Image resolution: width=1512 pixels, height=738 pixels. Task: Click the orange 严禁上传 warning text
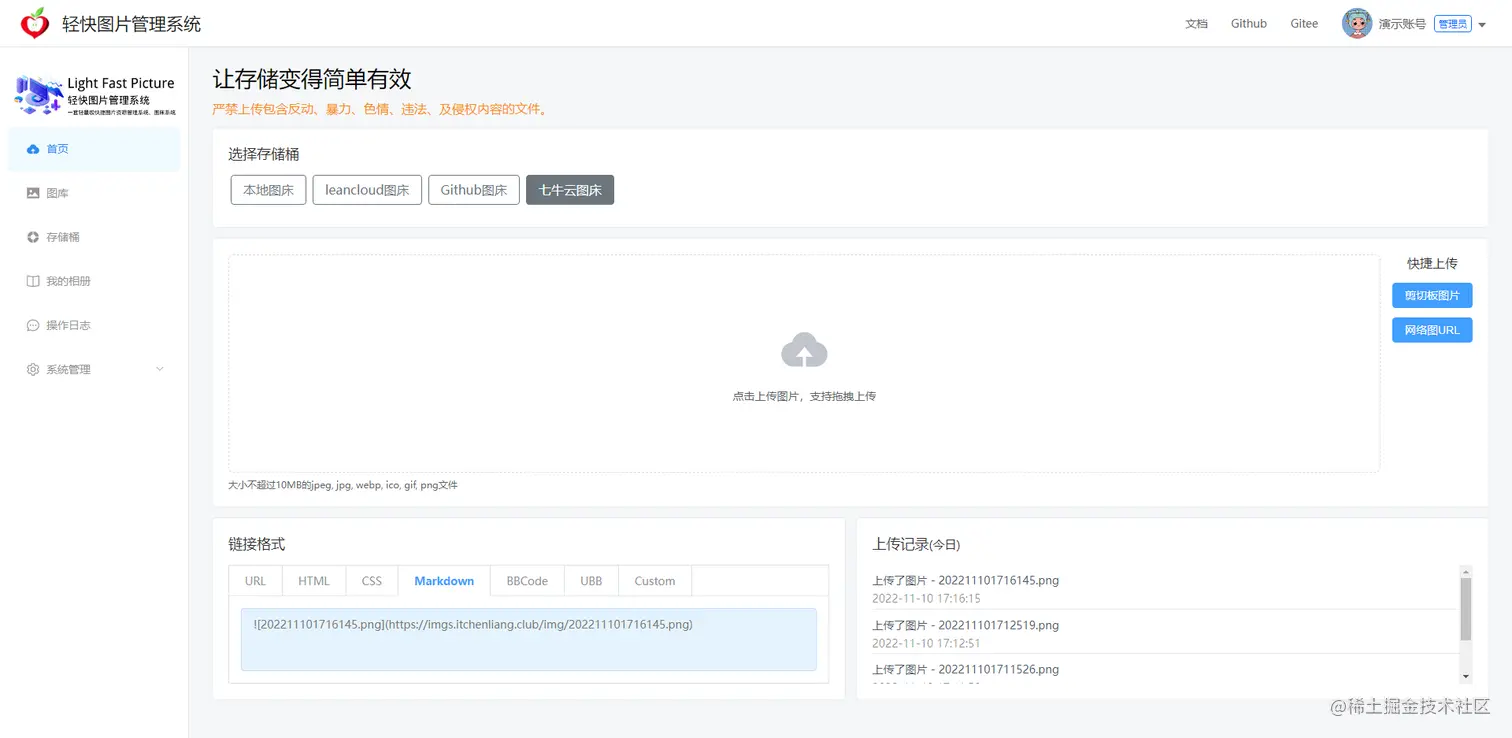click(380, 109)
